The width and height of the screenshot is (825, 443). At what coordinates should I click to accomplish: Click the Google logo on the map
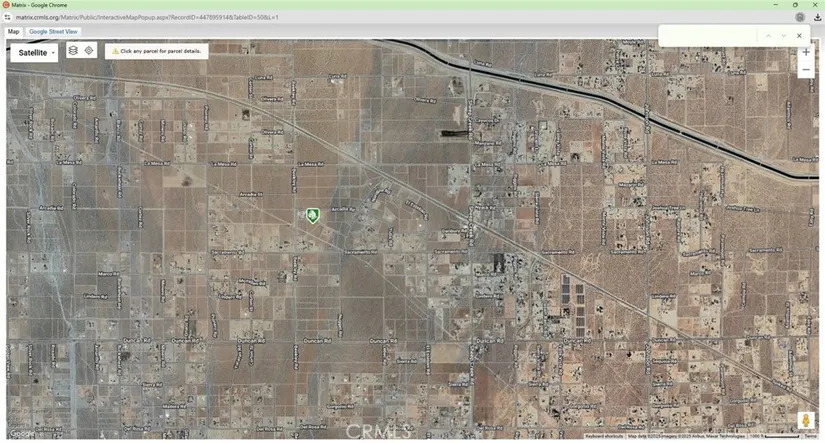(x=20, y=434)
